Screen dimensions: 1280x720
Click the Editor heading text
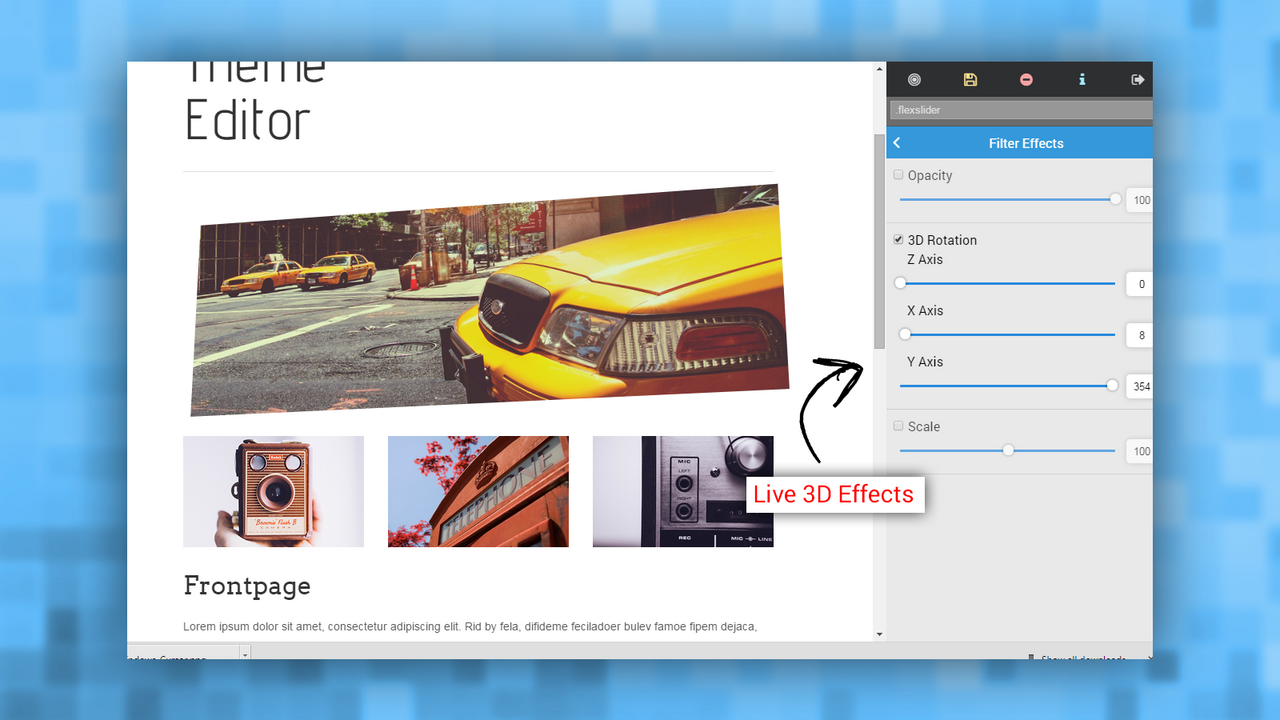click(248, 120)
